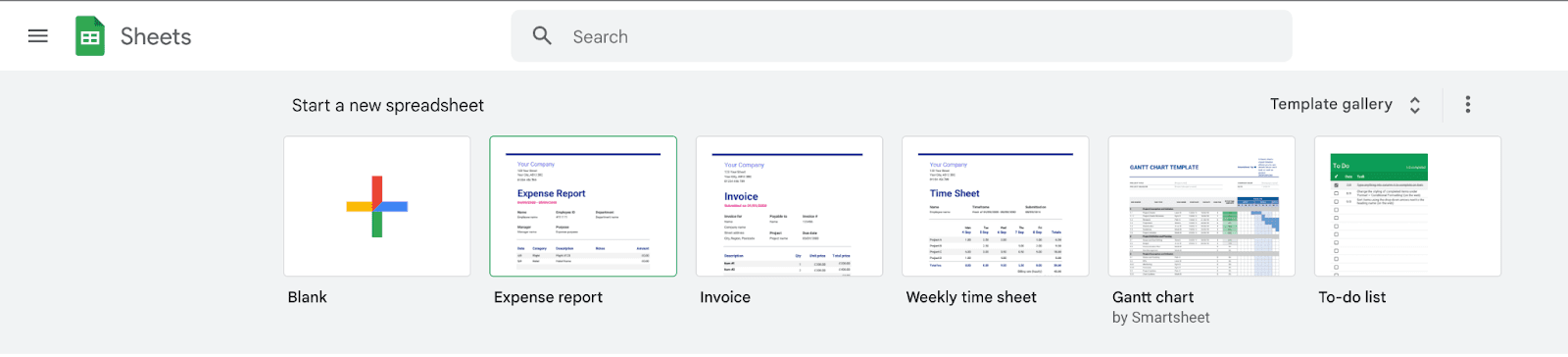Screen dimensions: 1568x357
Task: Click the Gantt chart label
Action: coord(1152,297)
